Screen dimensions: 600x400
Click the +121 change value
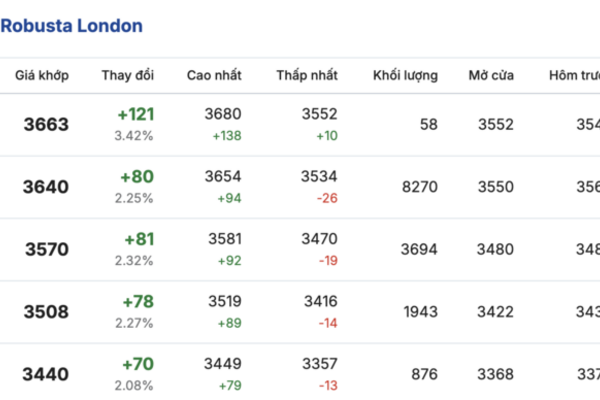(x=135, y=115)
